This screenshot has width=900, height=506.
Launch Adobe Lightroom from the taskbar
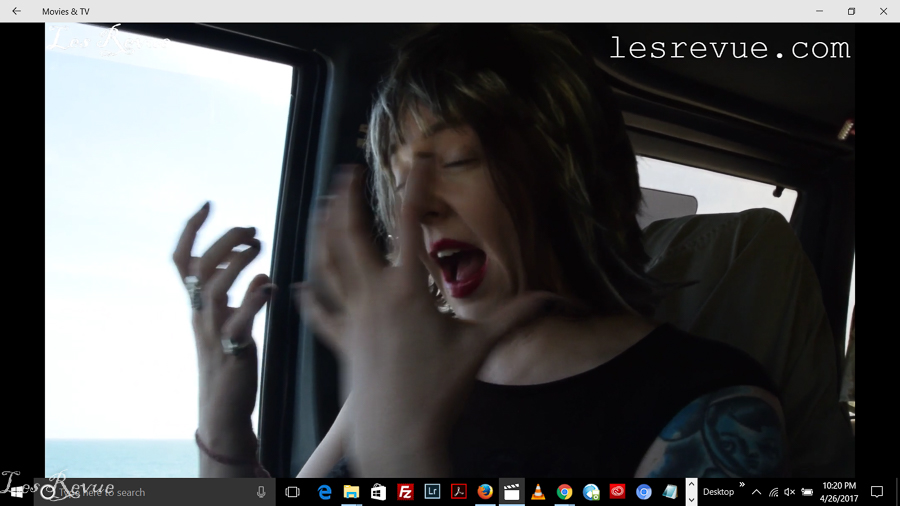pos(432,492)
